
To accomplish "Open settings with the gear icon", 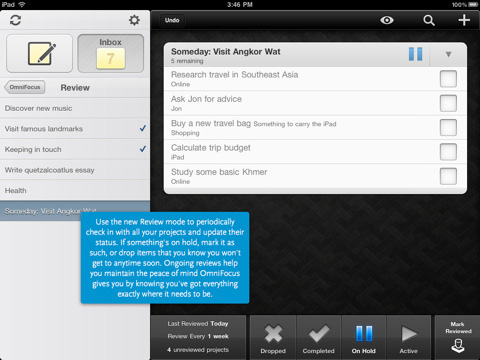I will [134, 20].
